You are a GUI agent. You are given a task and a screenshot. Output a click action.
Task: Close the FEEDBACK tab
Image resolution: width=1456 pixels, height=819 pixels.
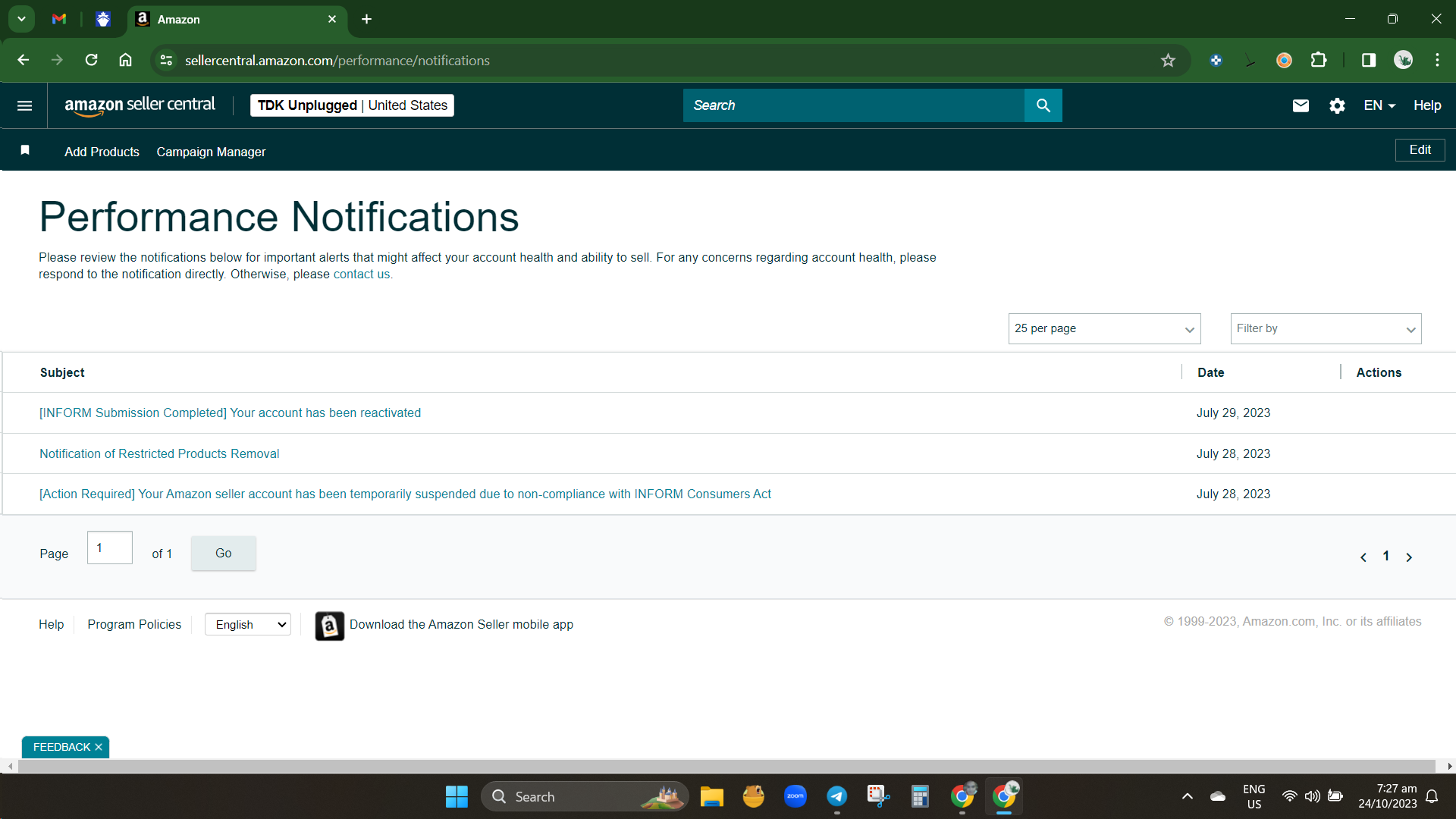click(99, 748)
